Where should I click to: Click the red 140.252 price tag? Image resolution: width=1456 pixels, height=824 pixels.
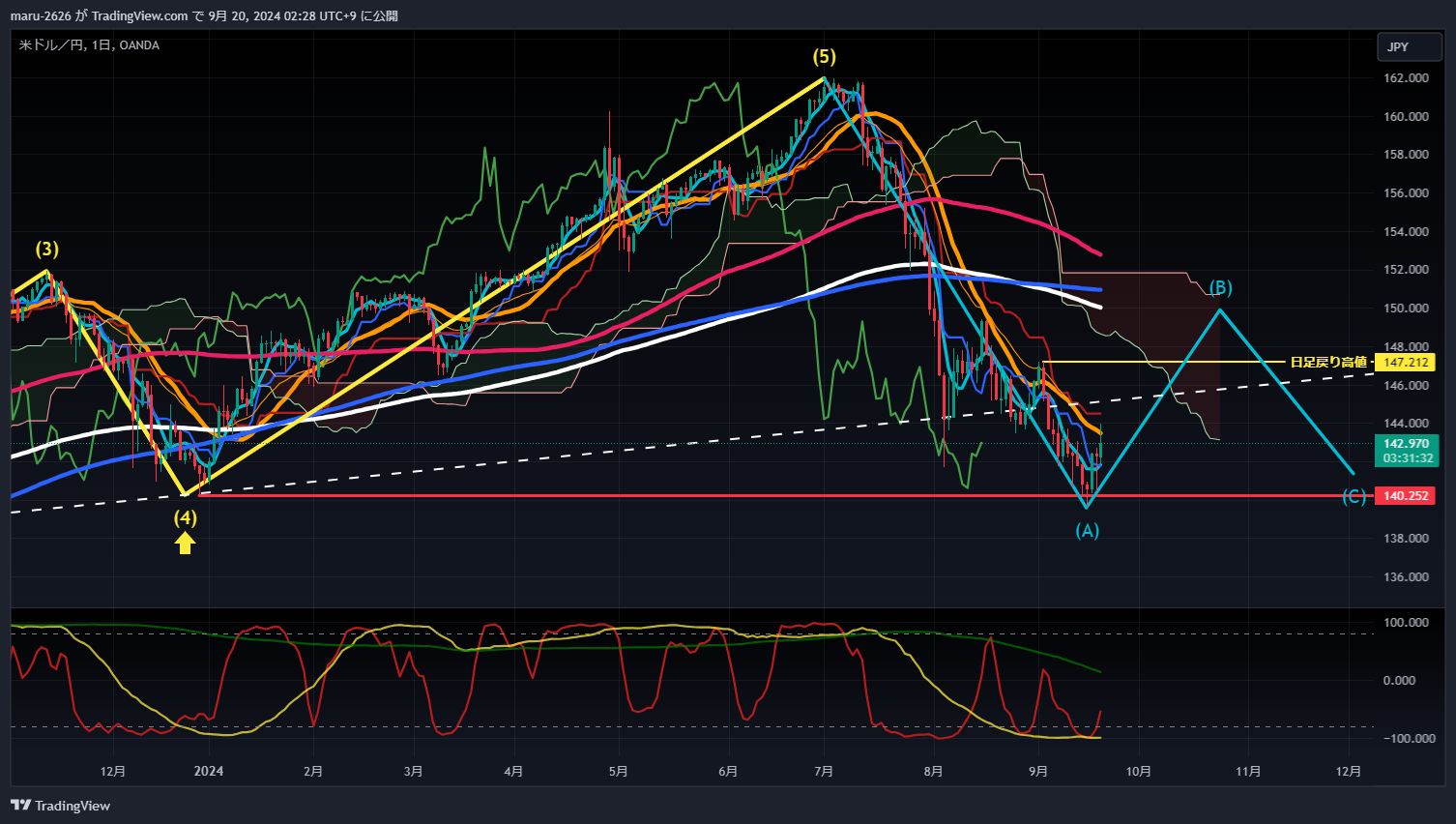pos(1406,496)
